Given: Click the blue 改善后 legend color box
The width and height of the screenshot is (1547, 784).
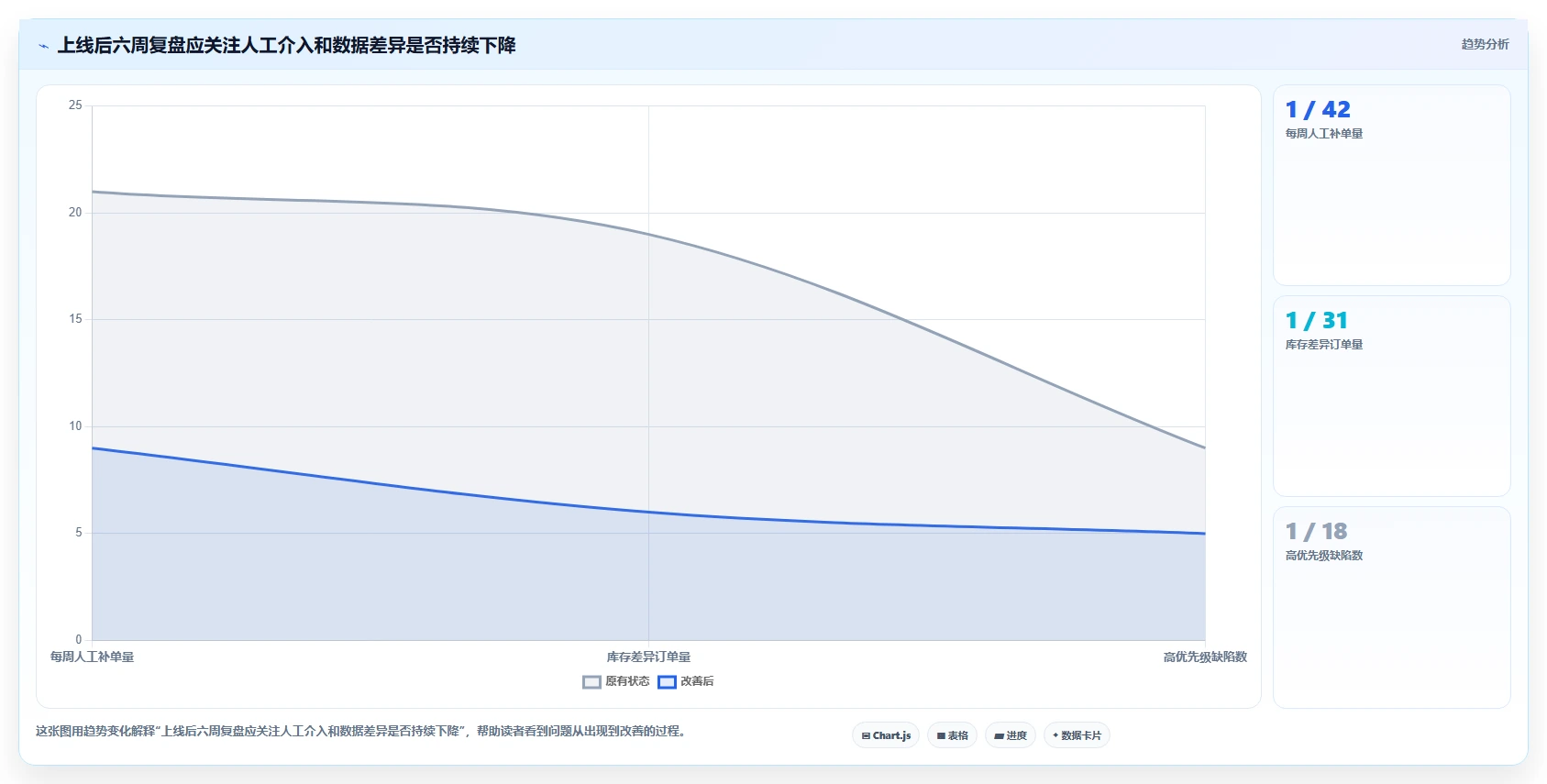Looking at the screenshot, I should (x=667, y=682).
